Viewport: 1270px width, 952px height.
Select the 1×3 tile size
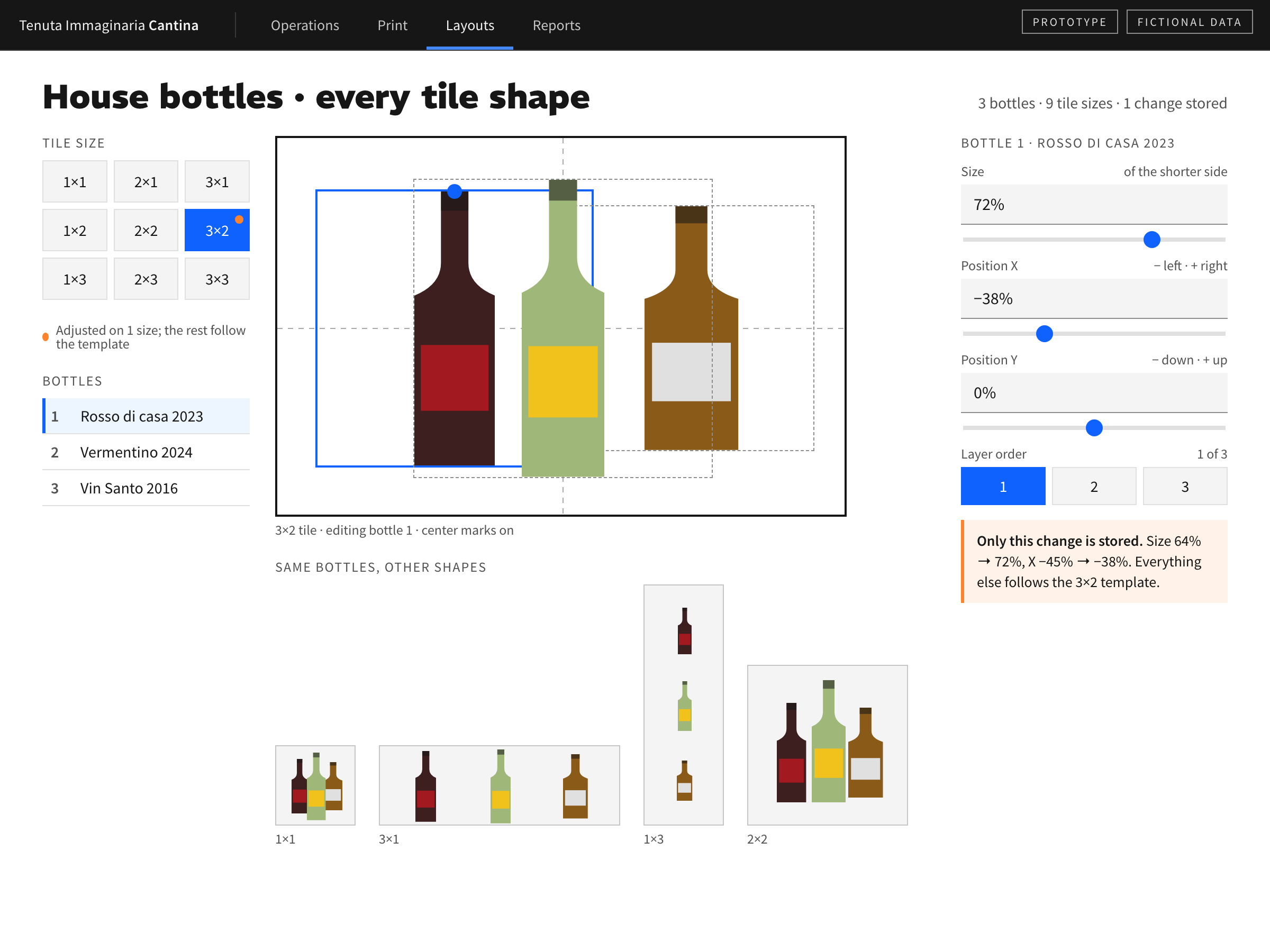tap(75, 279)
